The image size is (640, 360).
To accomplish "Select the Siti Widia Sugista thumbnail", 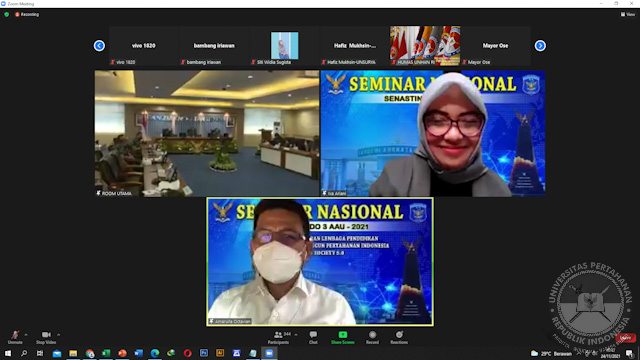I will (x=284, y=46).
